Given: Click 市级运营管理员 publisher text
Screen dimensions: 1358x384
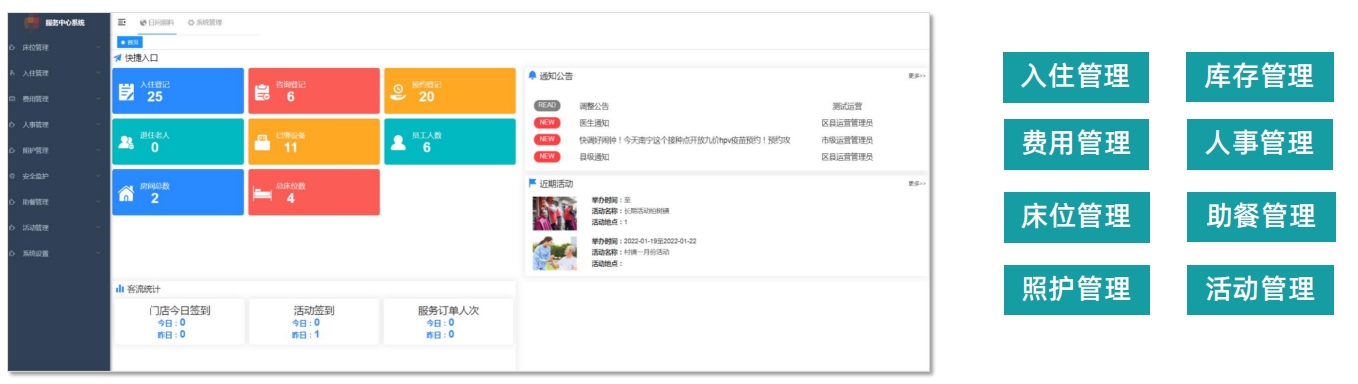Looking at the screenshot, I should 847,139.
